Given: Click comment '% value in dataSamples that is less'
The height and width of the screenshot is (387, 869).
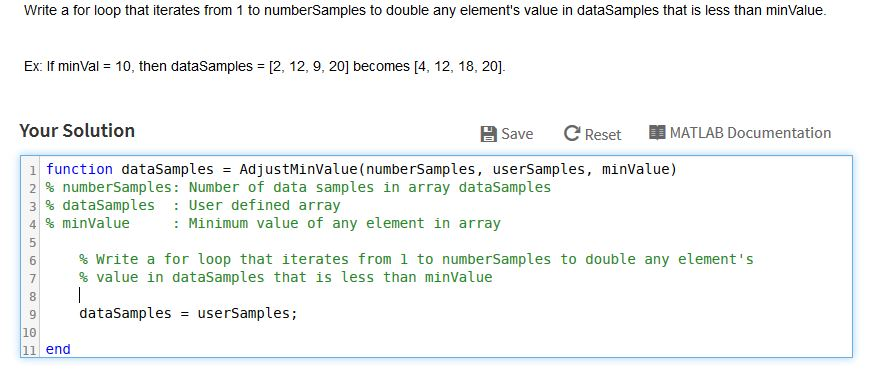Looking at the screenshot, I should click(x=286, y=277).
